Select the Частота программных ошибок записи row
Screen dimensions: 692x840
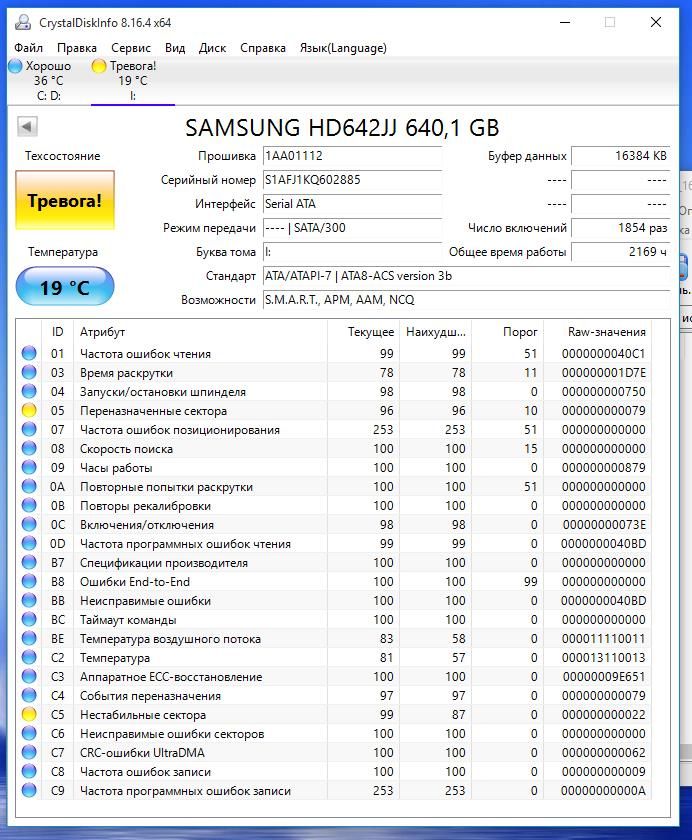click(x=335, y=791)
